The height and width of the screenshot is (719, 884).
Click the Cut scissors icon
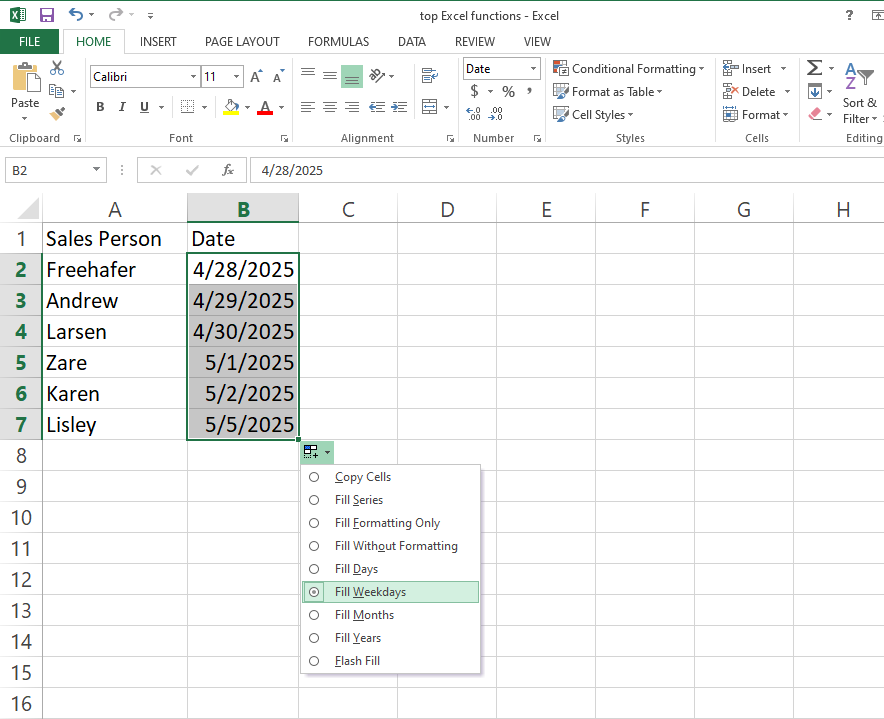[57, 68]
